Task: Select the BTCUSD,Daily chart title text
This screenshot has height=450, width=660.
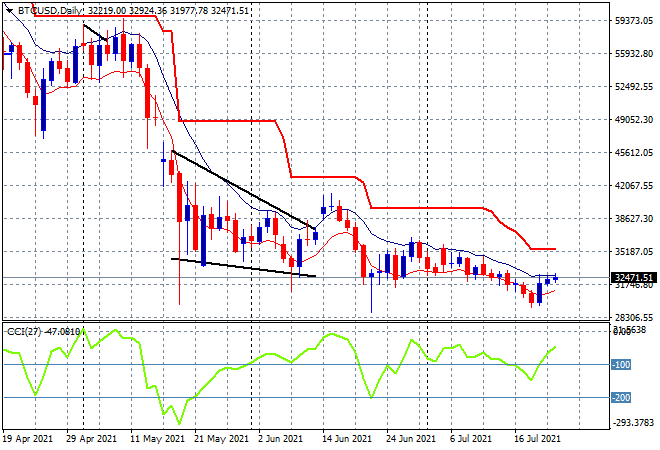Action: [50, 11]
